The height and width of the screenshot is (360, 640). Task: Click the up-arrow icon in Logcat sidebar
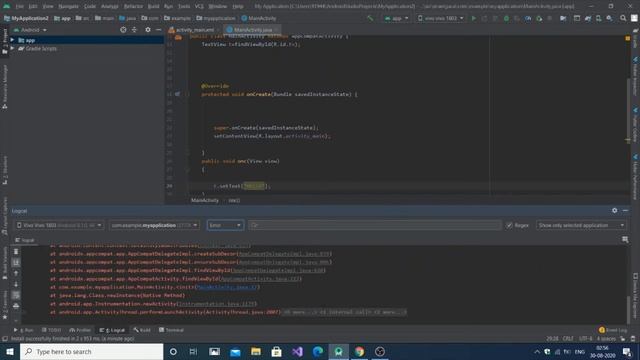coord(16,273)
